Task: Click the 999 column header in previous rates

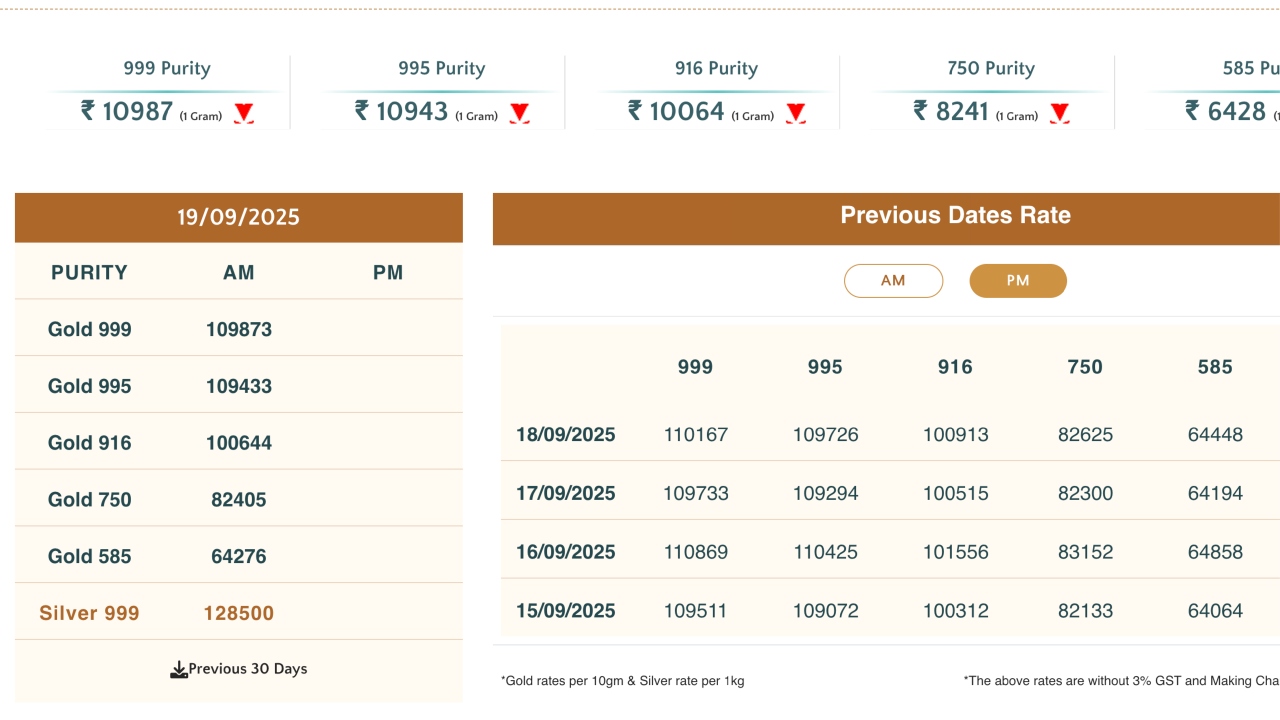Action: (695, 367)
